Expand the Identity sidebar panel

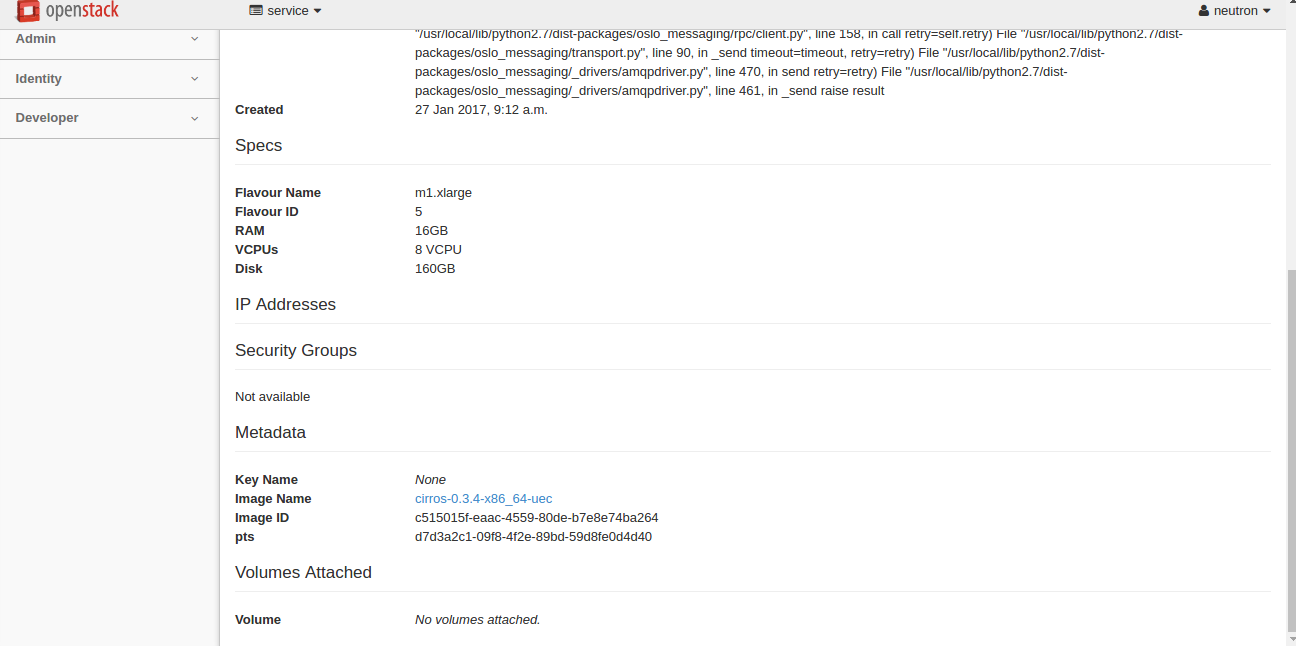click(x=109, y=79)
